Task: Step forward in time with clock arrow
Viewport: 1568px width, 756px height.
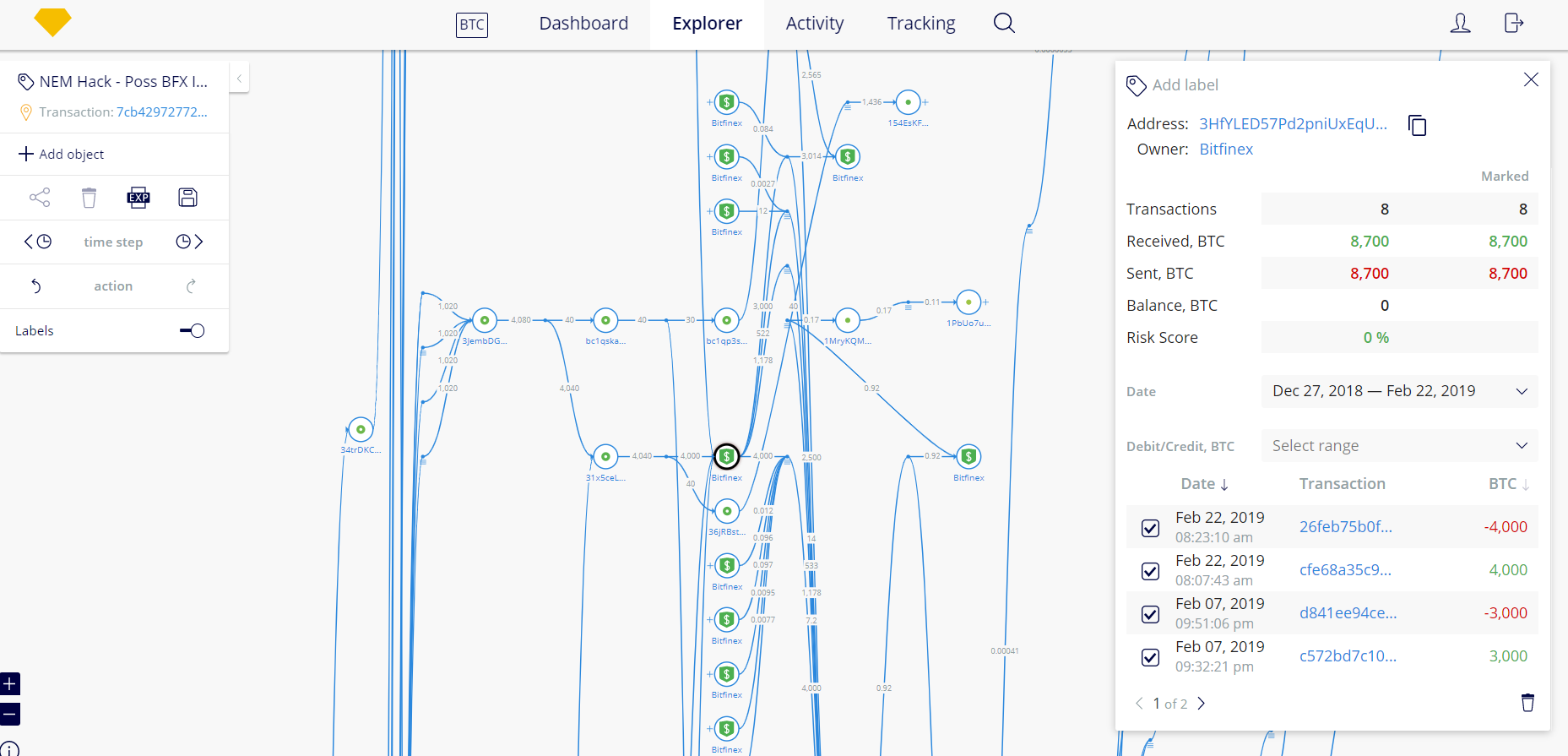Action: (189, 242)
